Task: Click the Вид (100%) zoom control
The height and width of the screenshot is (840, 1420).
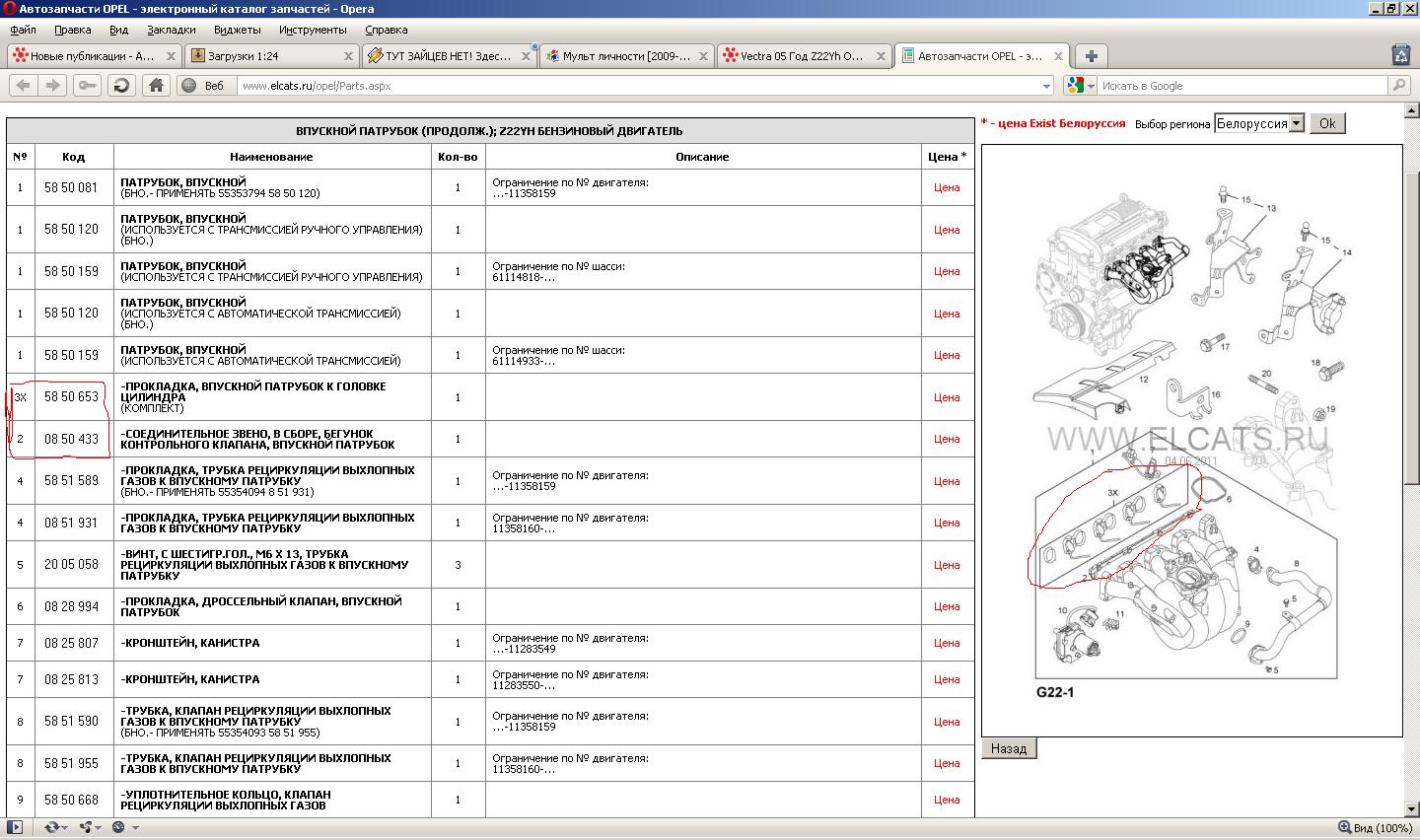Action: pyautogui.click(x=1376, y=827)
